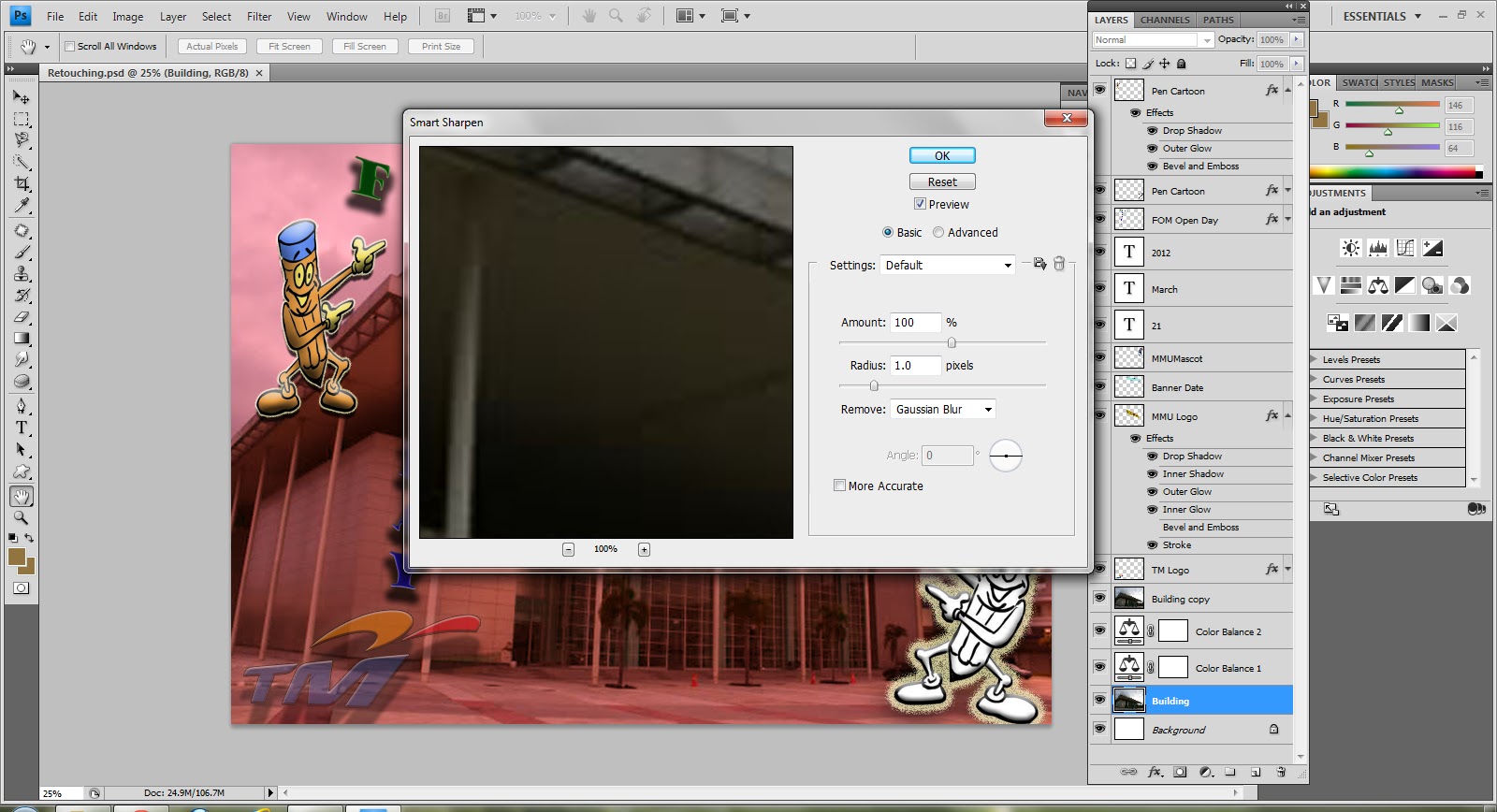This screenshot has width=1497, height=812.
Task: Click the add layer style fx icon
Action: coord(1155,772)
